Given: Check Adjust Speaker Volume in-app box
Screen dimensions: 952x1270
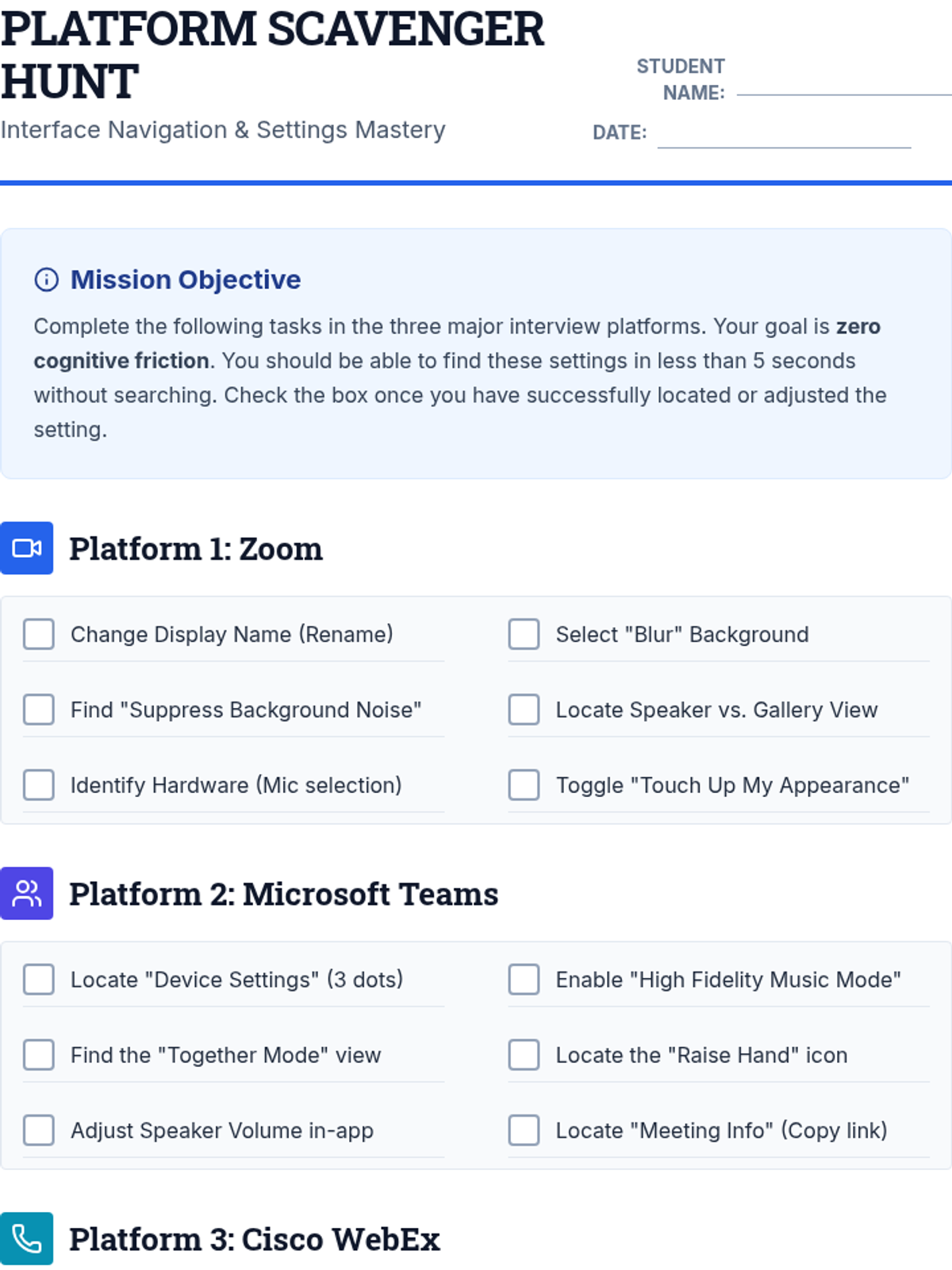Looking at the screenshot, I should click(x=39, y=1130).
